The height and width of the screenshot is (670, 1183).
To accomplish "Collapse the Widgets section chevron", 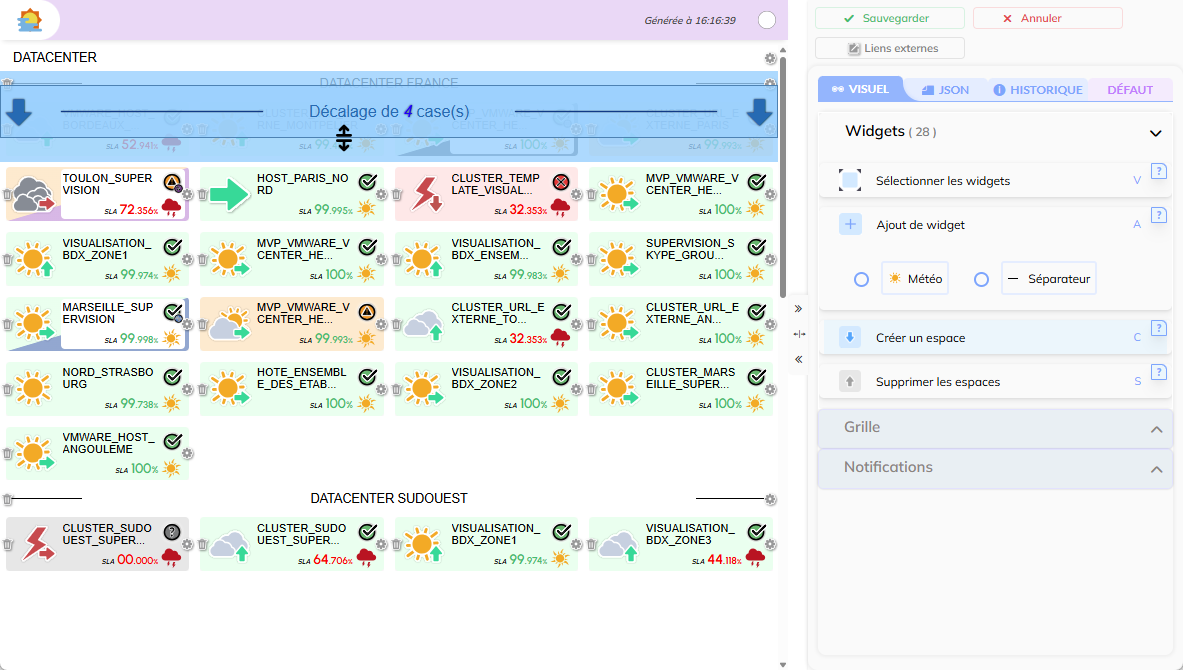I will click(x=1156, y=133).
